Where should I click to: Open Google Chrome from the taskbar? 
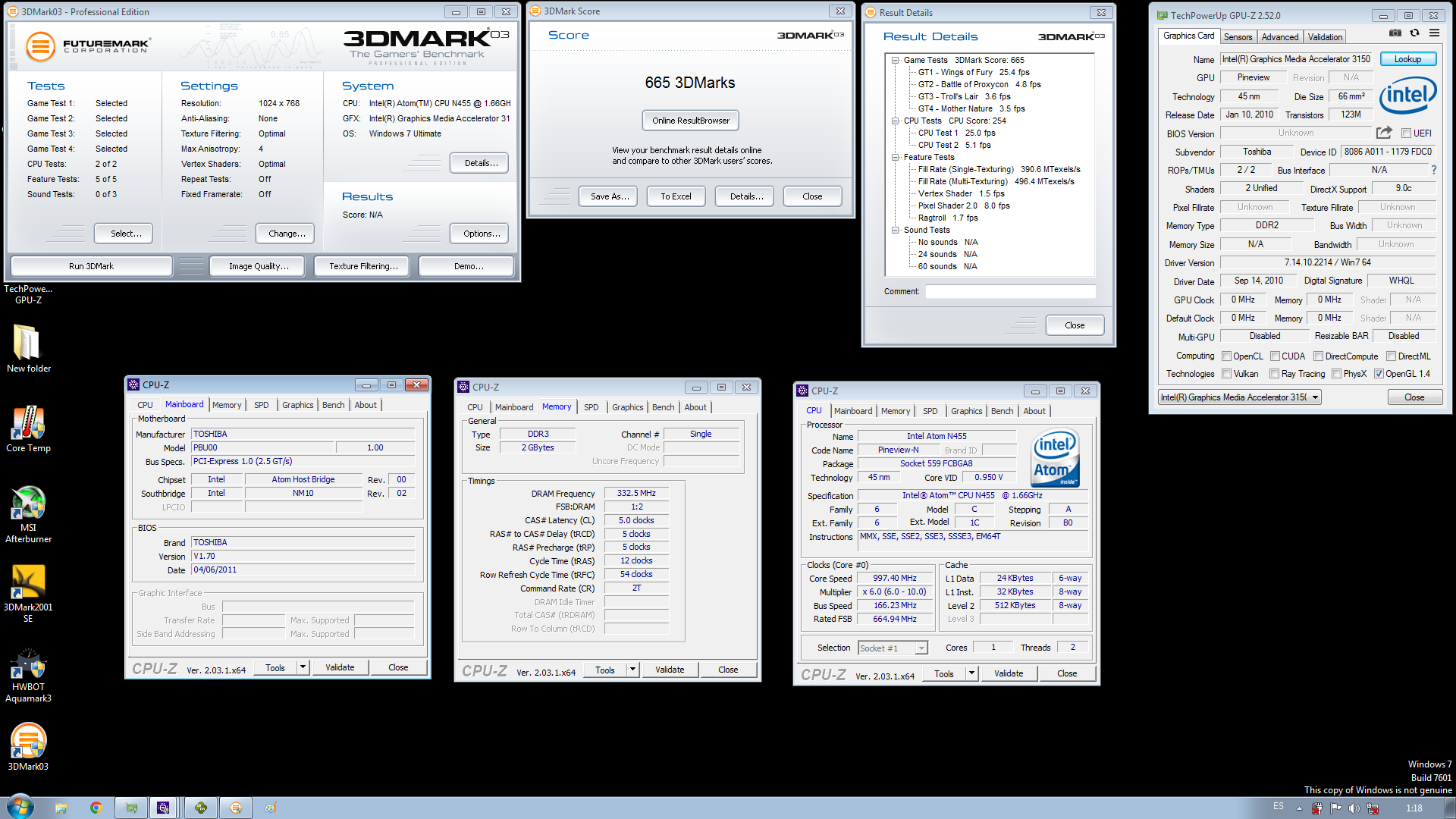tap(96, 808)
